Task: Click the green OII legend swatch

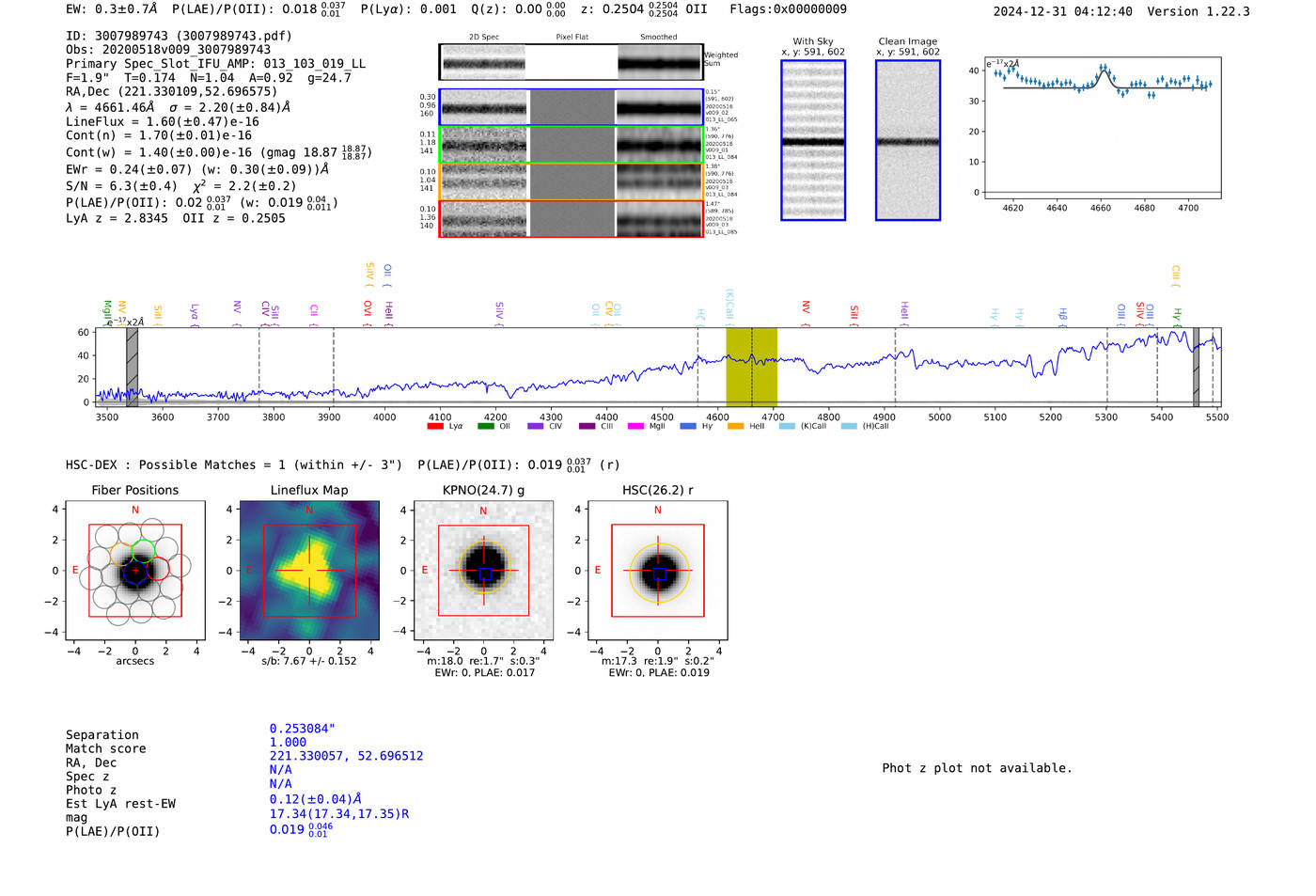Action: 485,427
